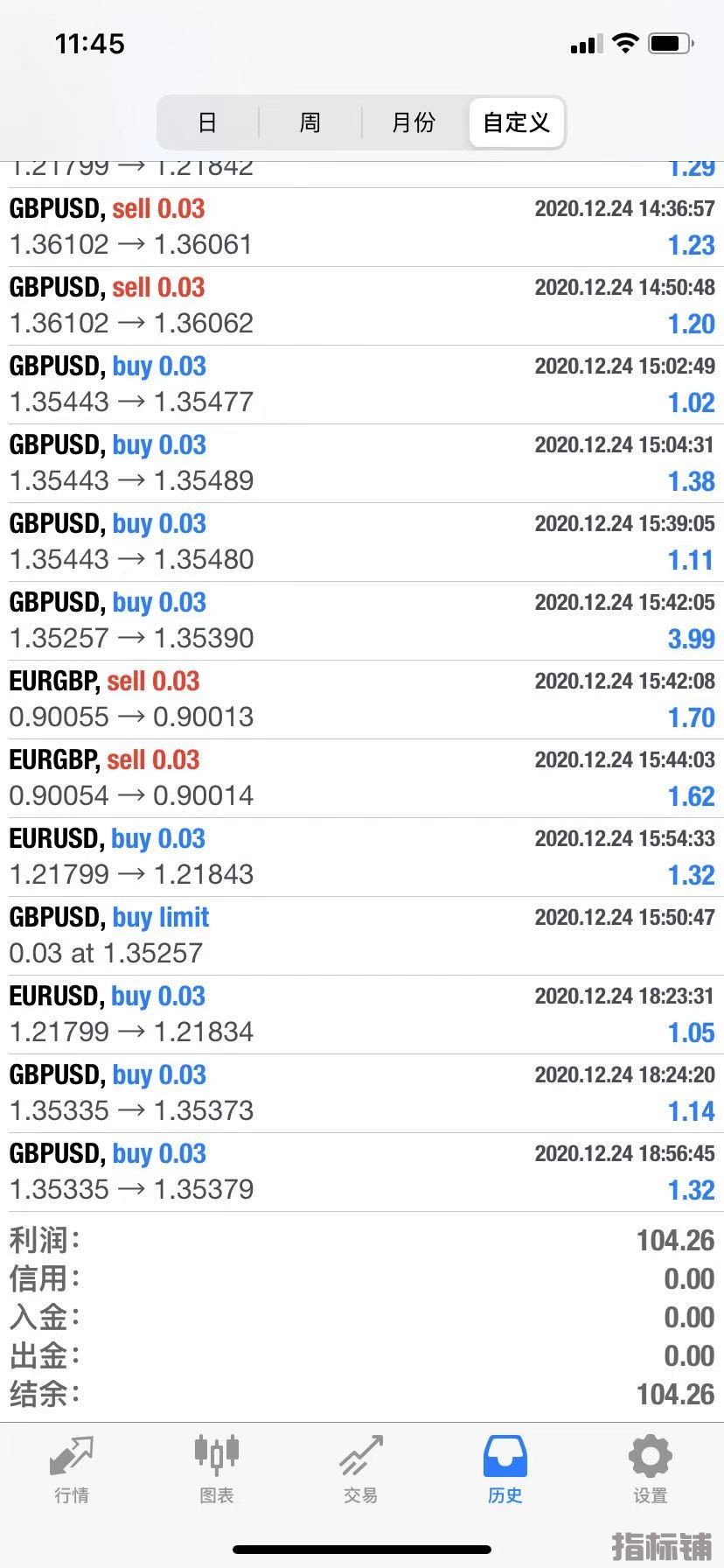Tap the 利润 profit summary row
Viewport: 724px width, 1568px height.
point(362,1240)
